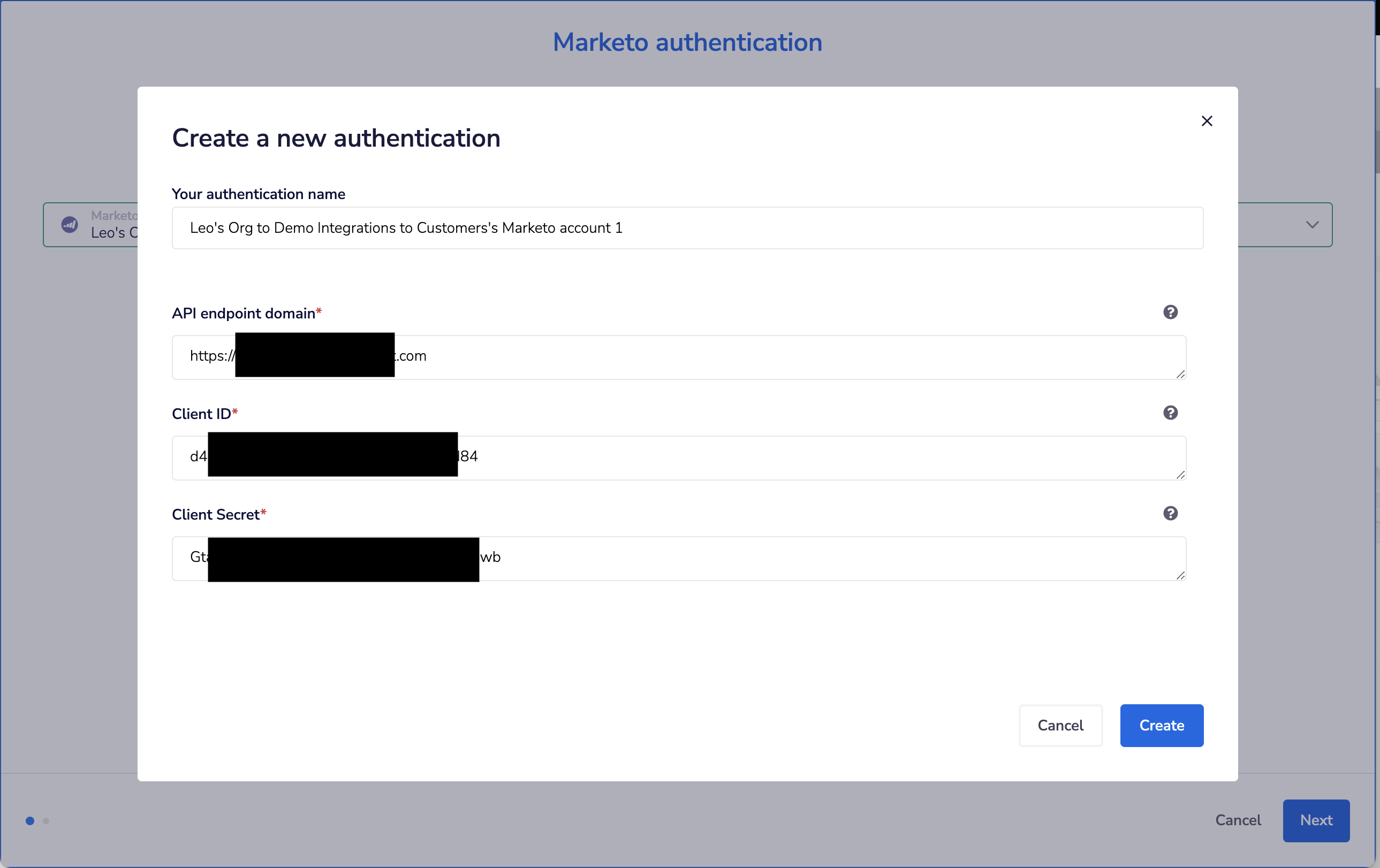Select the second step dot indicator

[x=46, y=821]
